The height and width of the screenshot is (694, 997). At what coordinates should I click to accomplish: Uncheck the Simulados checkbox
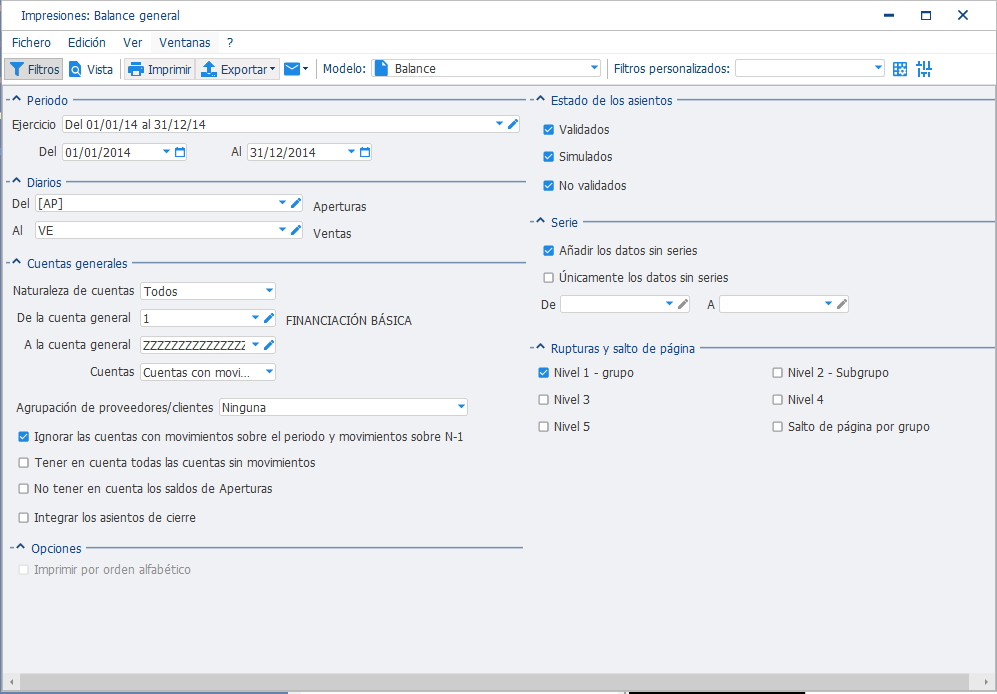549,156
